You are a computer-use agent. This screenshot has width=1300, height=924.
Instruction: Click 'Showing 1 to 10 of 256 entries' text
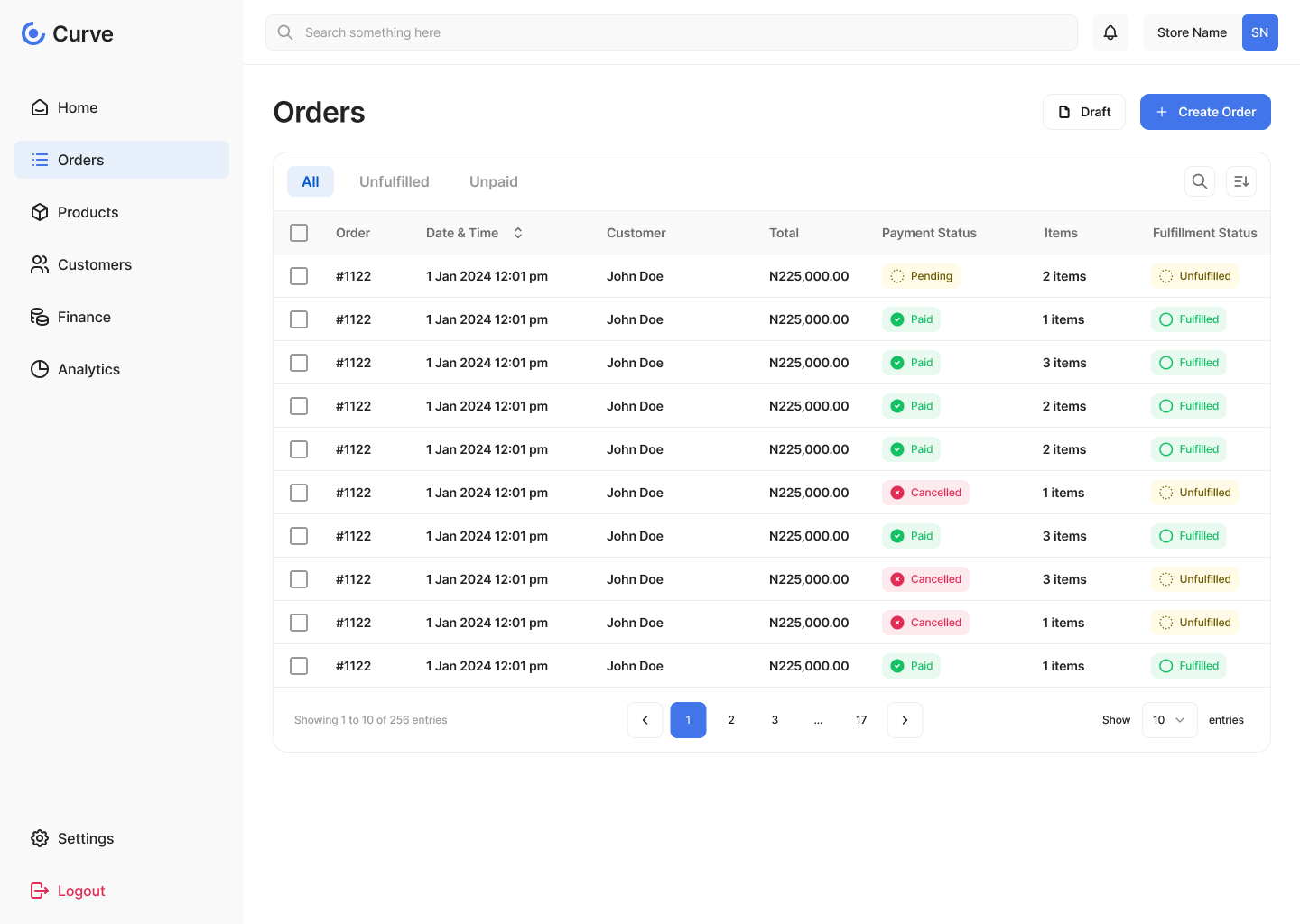(x=371, y=720)
